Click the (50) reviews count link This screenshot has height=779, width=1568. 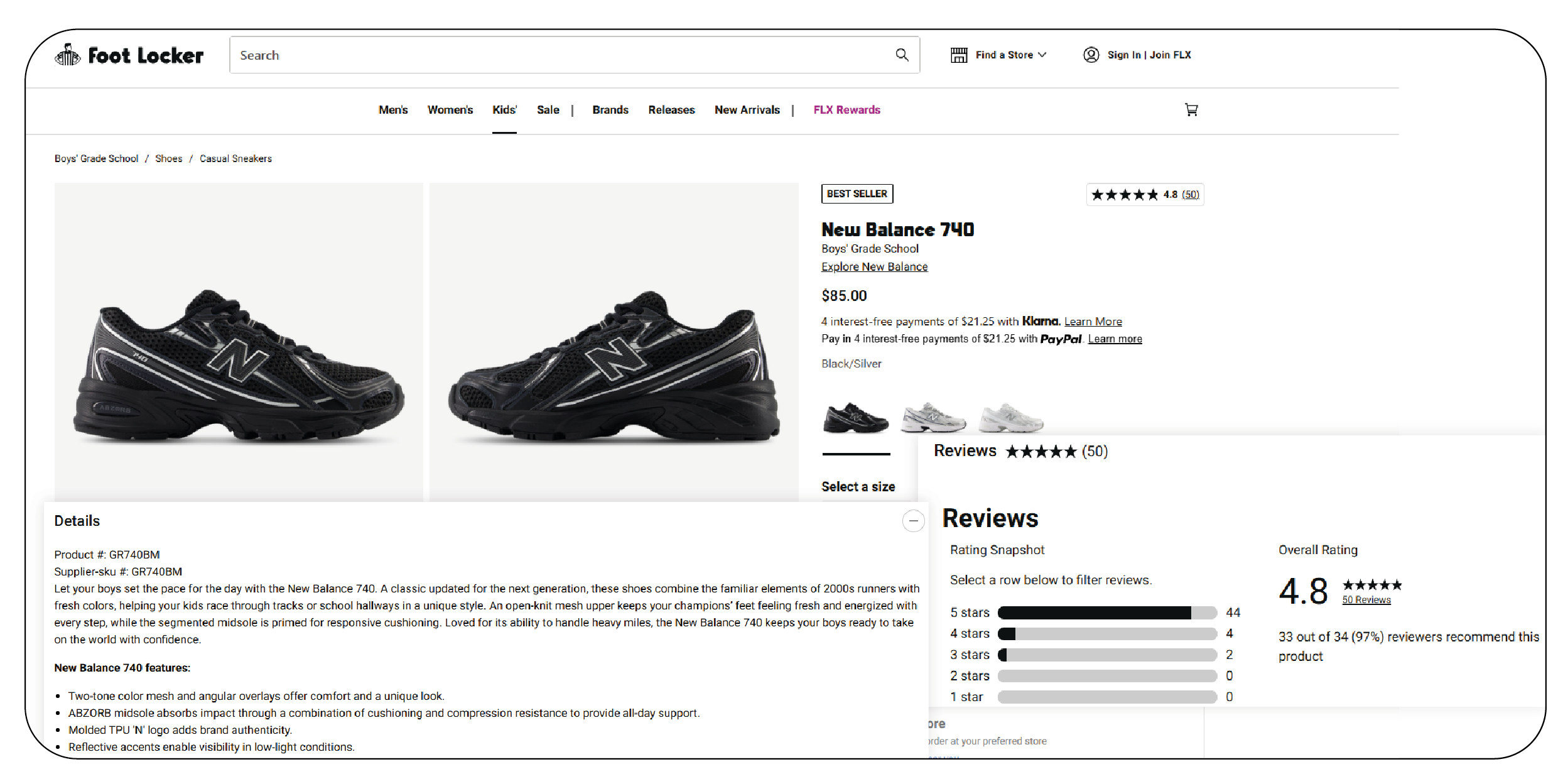coord(1191,195)
